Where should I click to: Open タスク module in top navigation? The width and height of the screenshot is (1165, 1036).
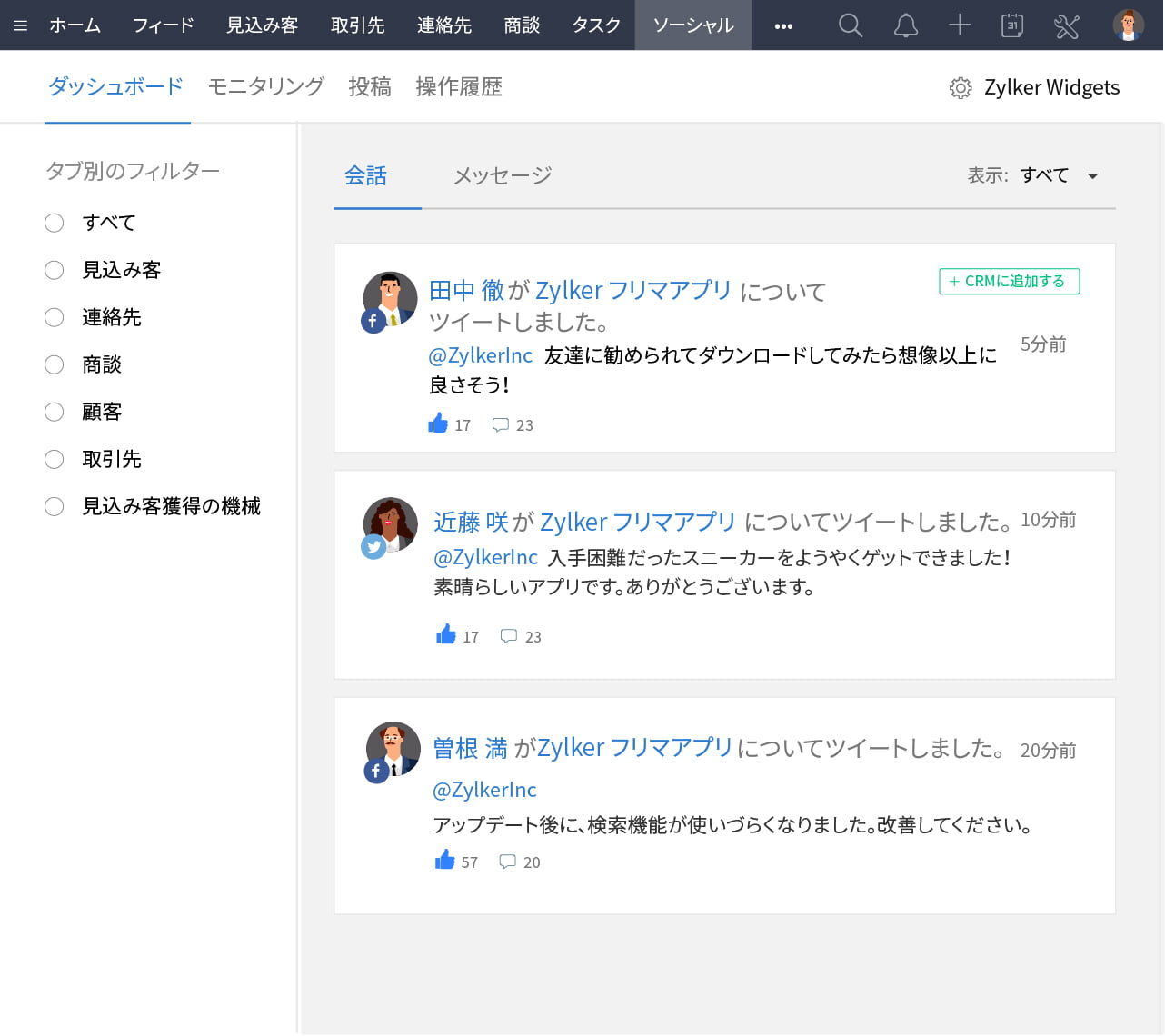(596, 25)
